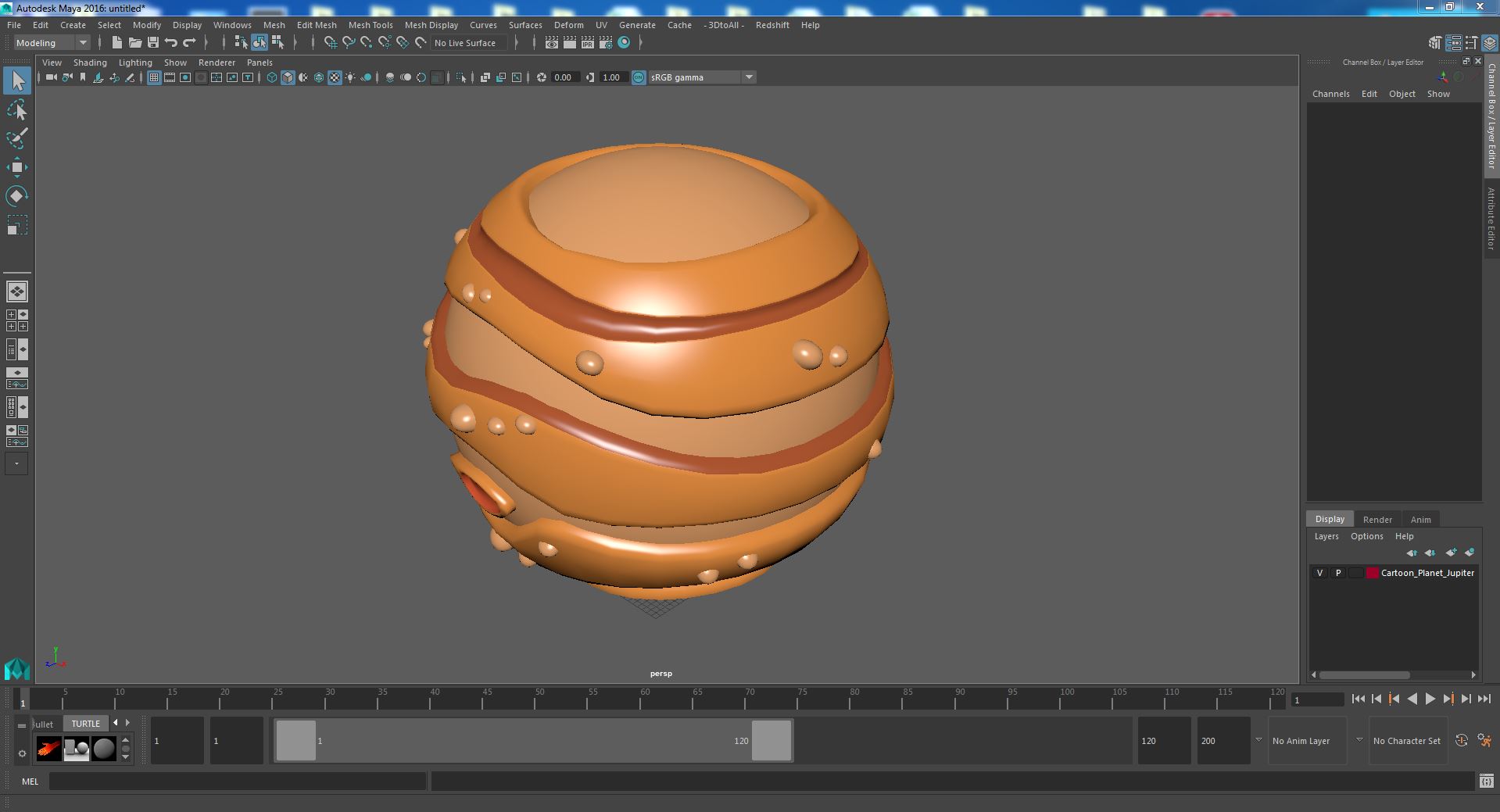Pick the Paint Selection tool
Viewport: 1500px width, 812px height.
point(17,138)
